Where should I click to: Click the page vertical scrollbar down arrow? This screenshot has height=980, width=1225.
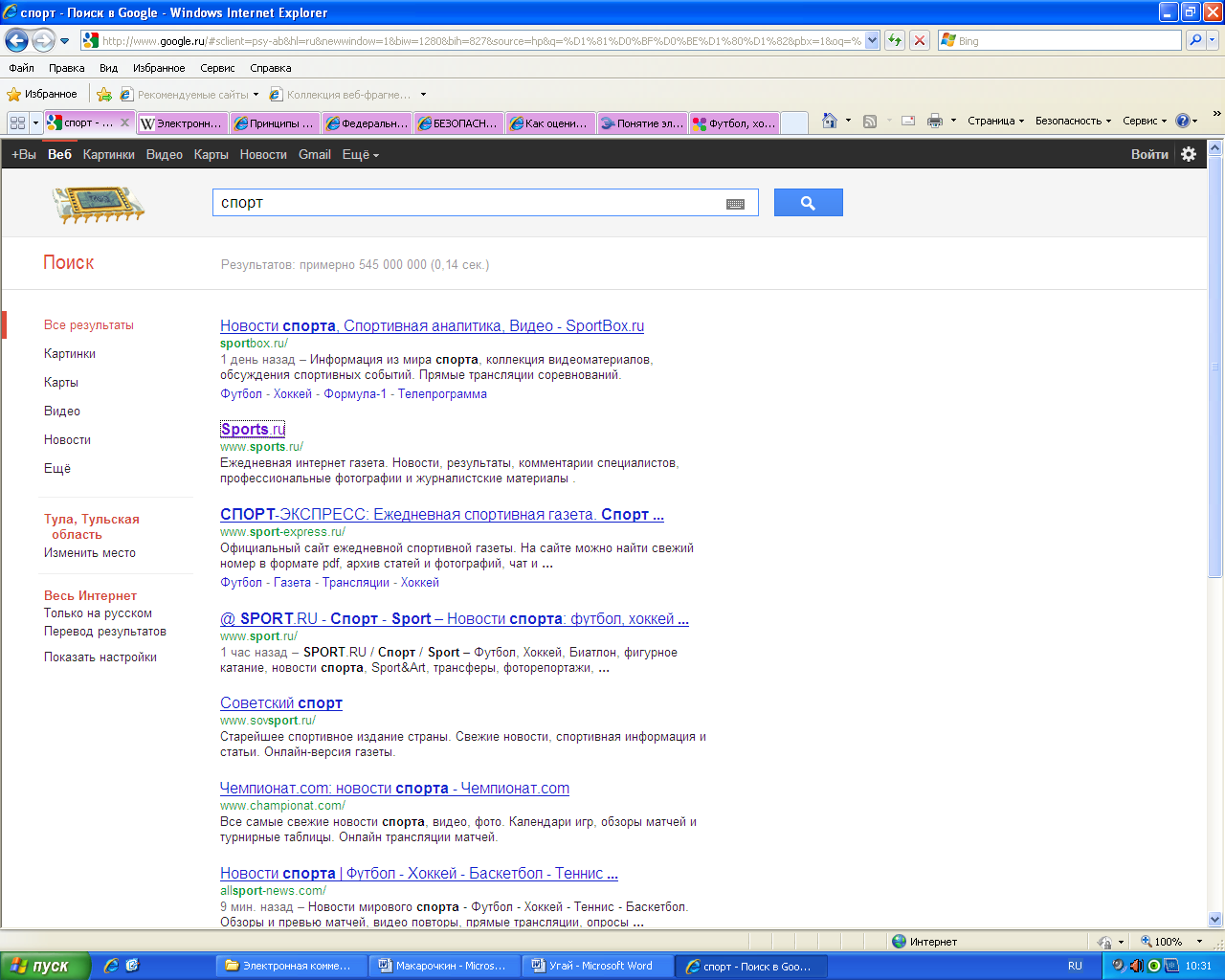pyautogui.click(x=1215, y=920)
